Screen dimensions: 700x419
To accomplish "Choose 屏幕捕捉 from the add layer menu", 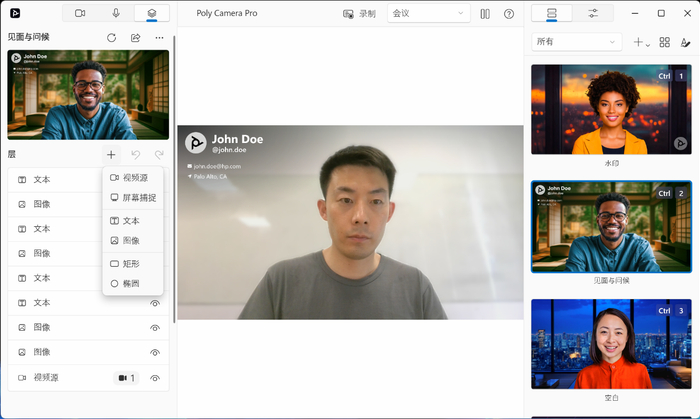I will pos(132,198).
